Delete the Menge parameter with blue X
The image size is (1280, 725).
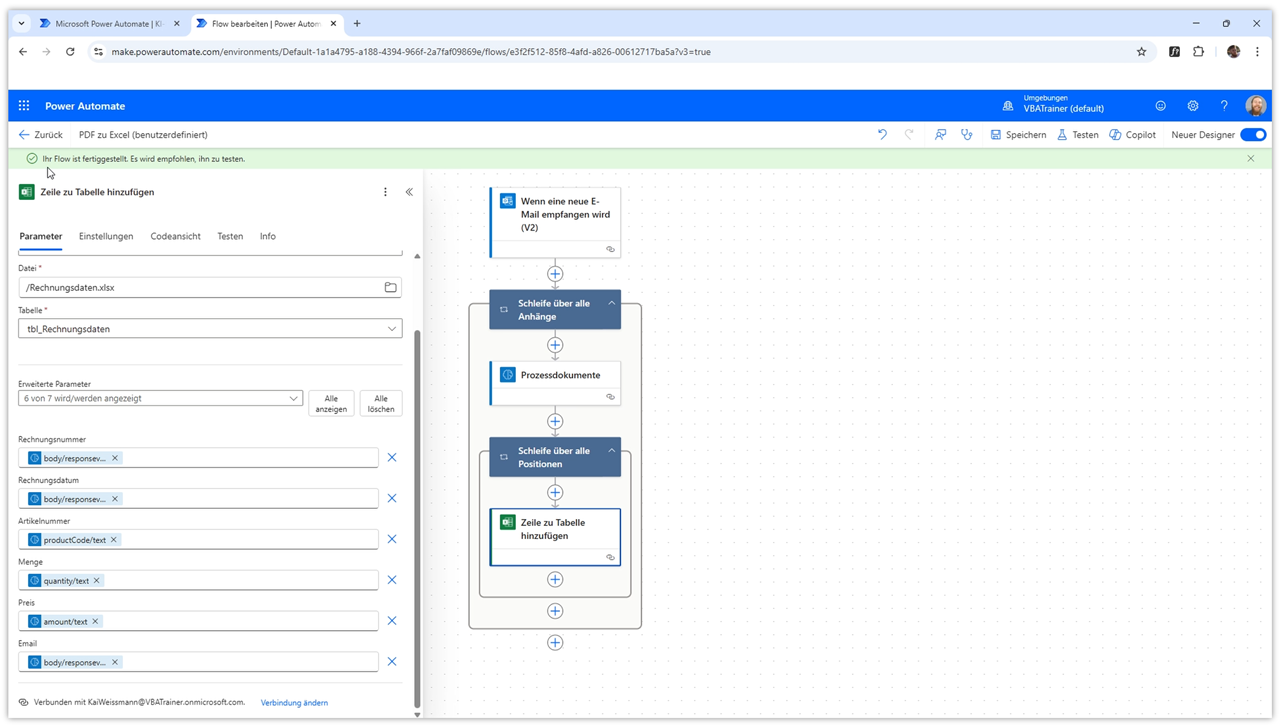pos(392,580)
